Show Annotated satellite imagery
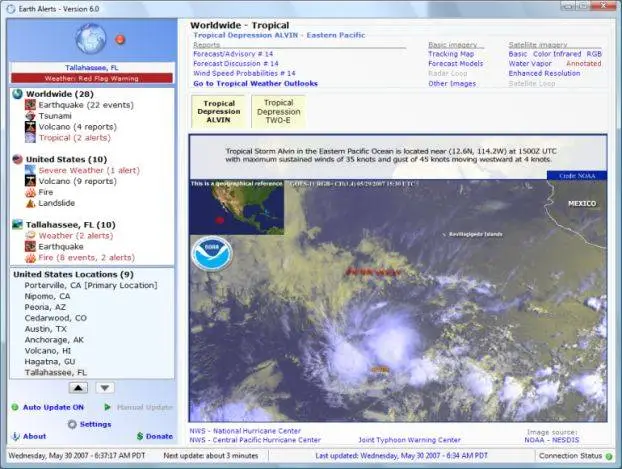622x469 pixels. (x=584, y=63)
